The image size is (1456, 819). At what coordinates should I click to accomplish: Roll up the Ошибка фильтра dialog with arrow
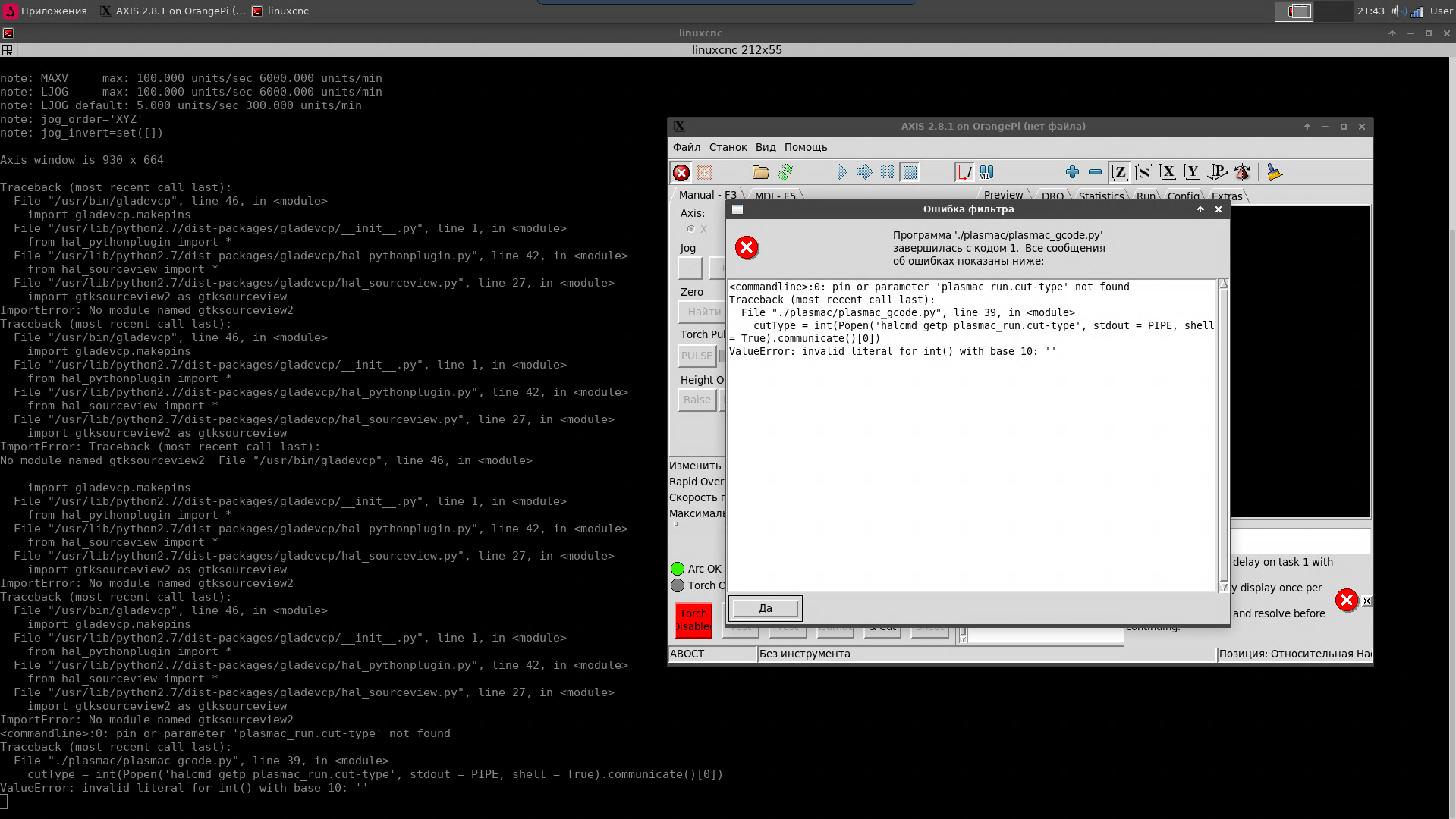[x=1200, y=209]
